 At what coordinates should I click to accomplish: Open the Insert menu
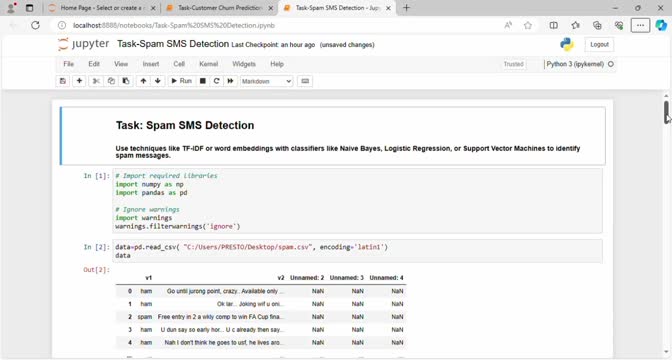click(x=151, y=64)
